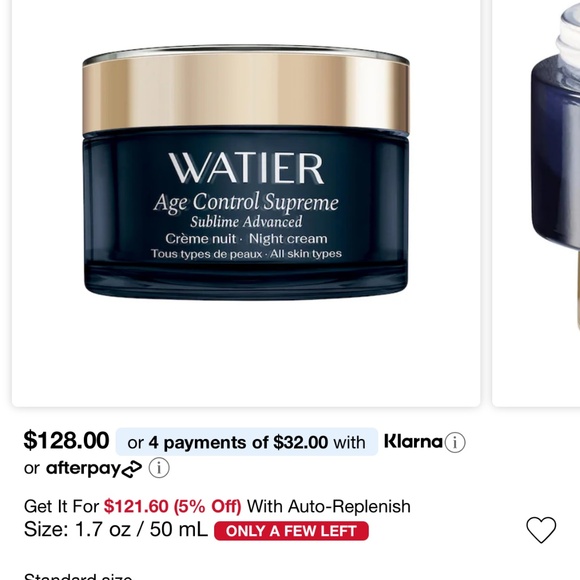
Task: Click the afterpay info icon
Action: point(159,468)
